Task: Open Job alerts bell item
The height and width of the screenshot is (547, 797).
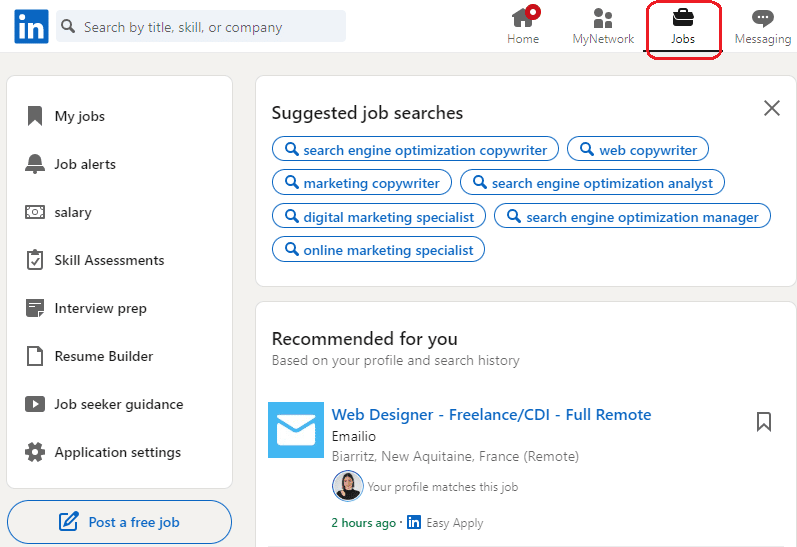Action: click(71, 164)
